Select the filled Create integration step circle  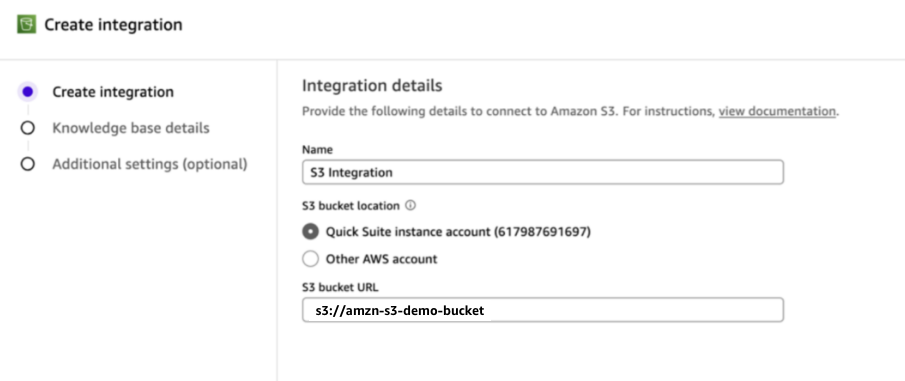point(27,92)
